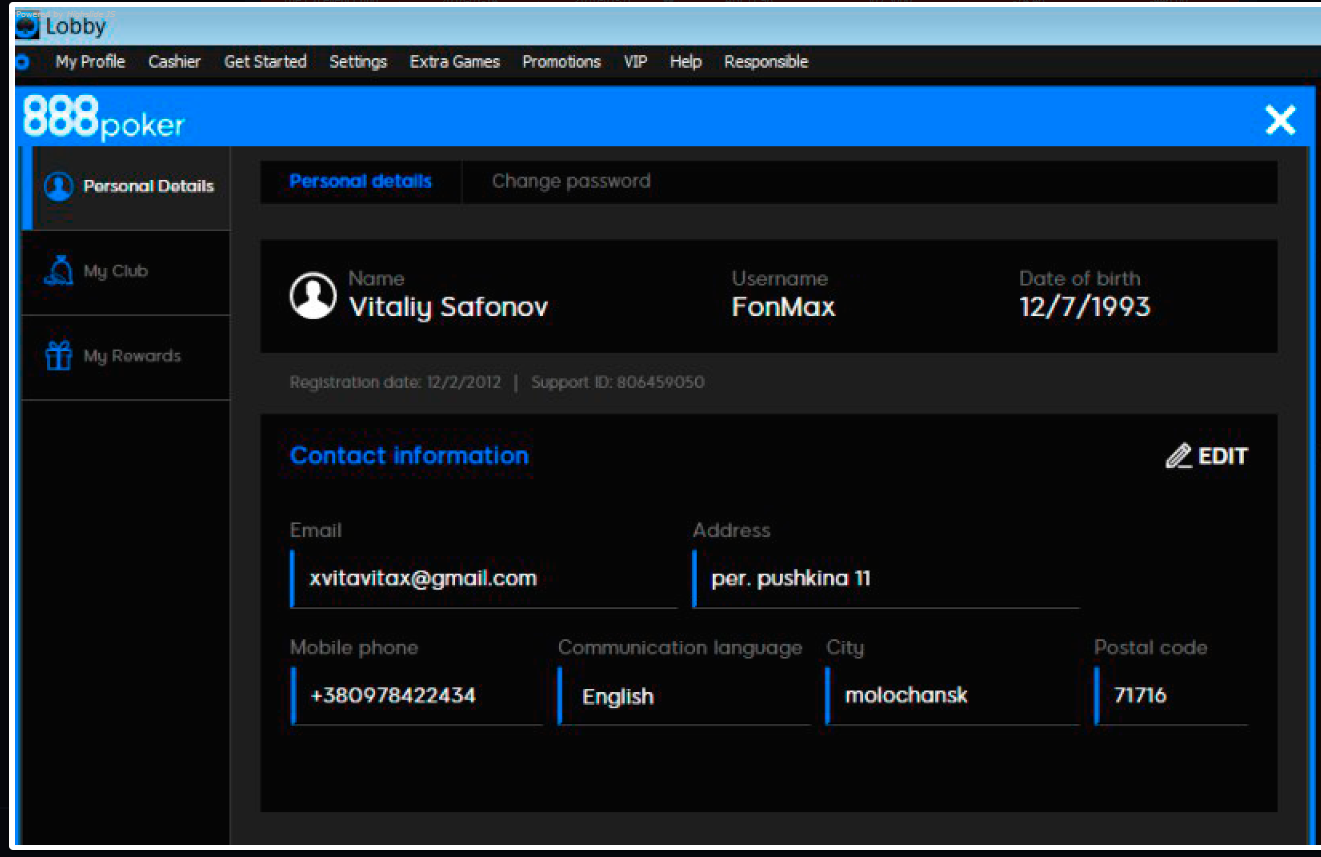Click the user avatar icon beside Name
Screen dimensions: 1321x857
coord(313,296)
